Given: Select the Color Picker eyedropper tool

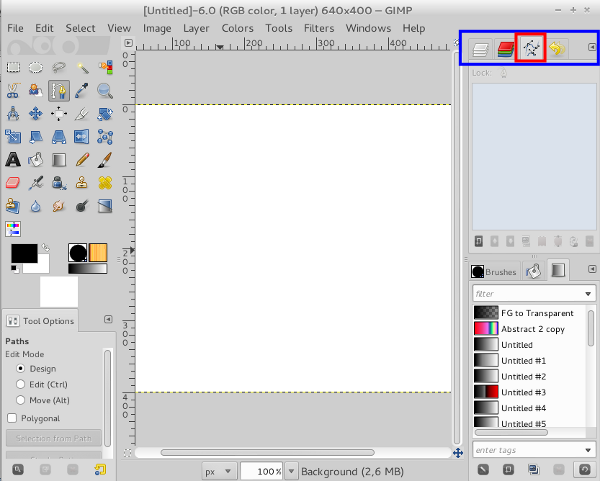Looking at the screenshot, I should point(82,91).
